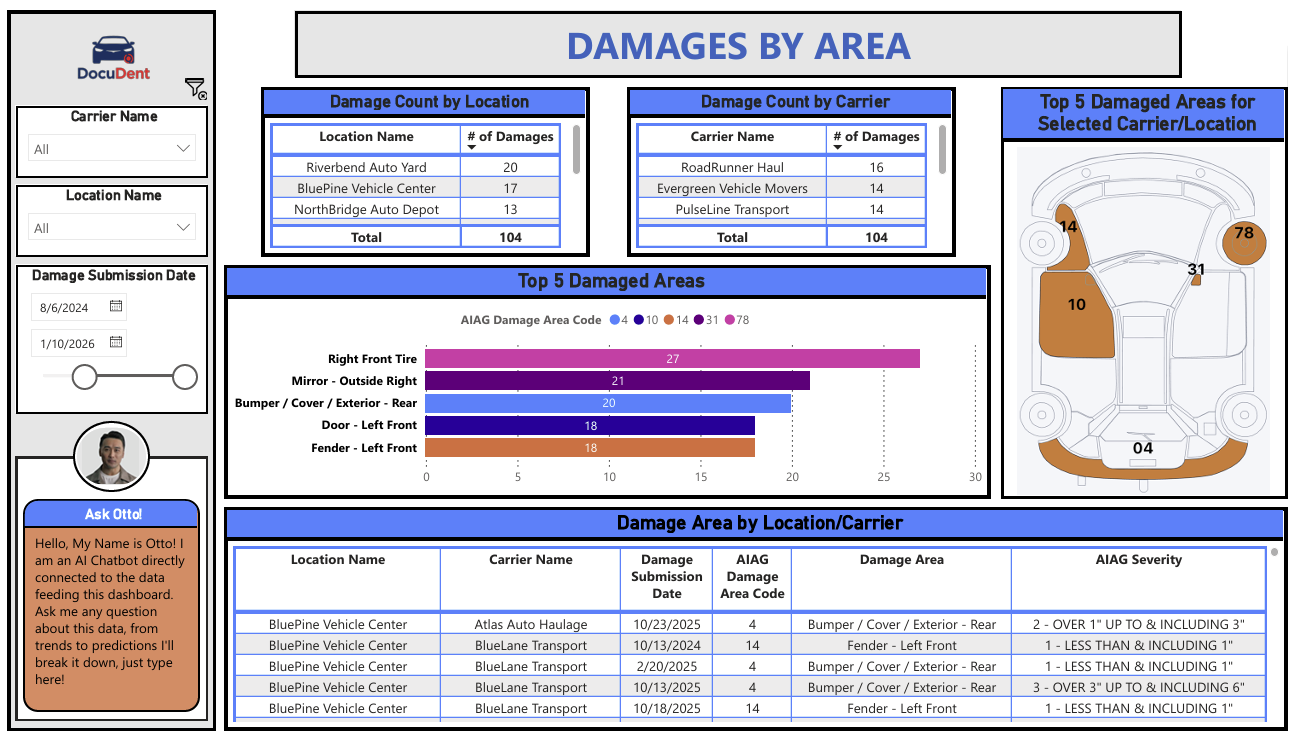The width and height of the screenshot is (1298, 738).
Task: Toggle legend entry 4 in Top 5 chart
Action: pyautogui.click(x=617, y=320)
